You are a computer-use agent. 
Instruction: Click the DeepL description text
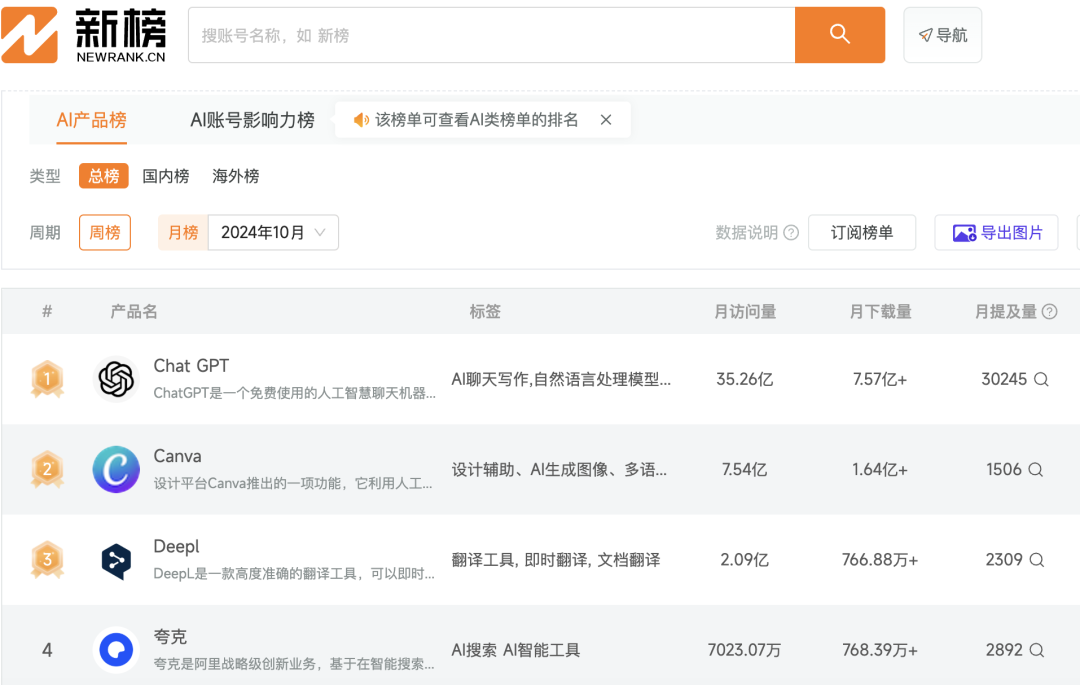(x=293, y=574)
